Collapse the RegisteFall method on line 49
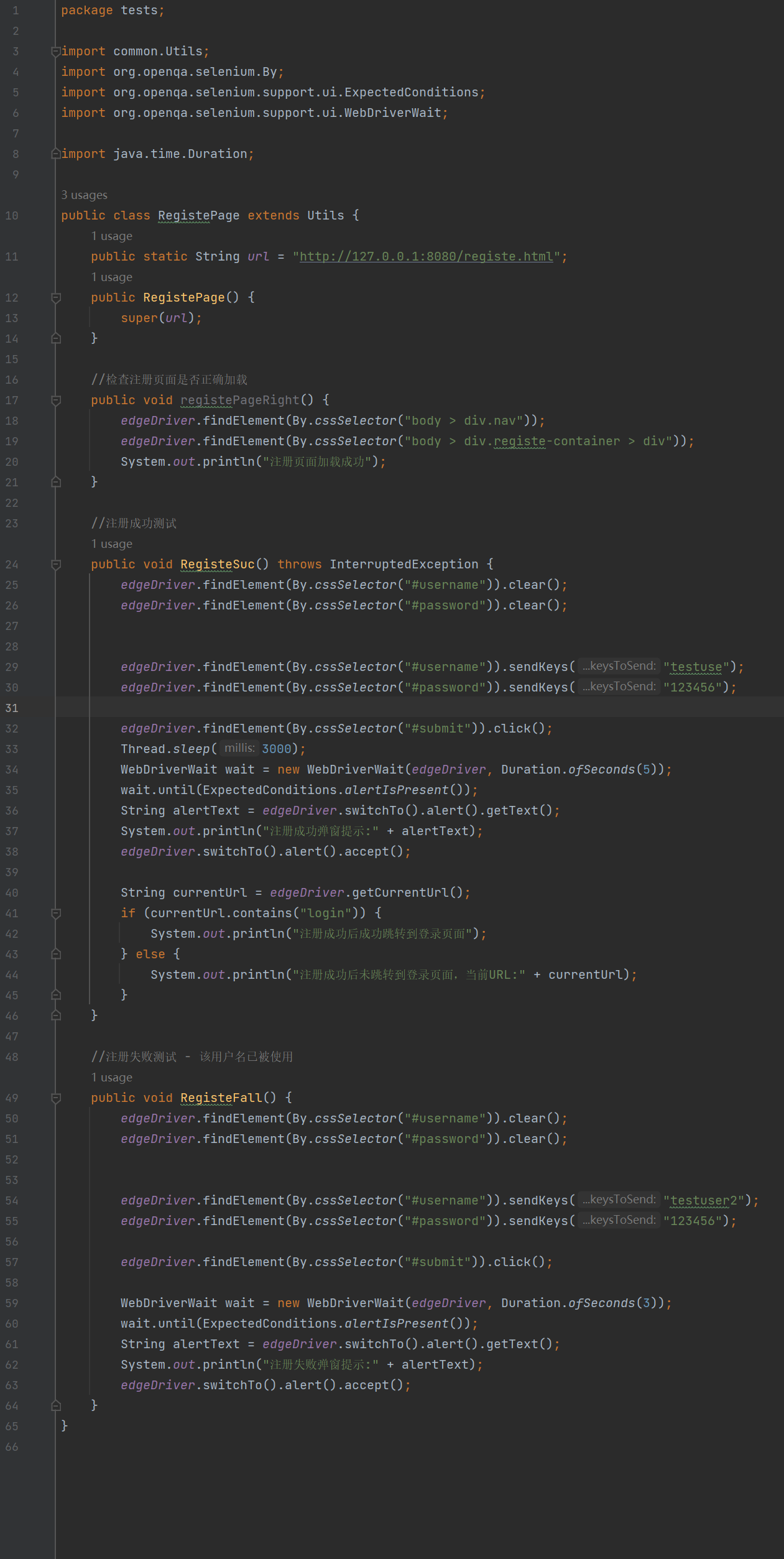 click(x=56, y=1098)
